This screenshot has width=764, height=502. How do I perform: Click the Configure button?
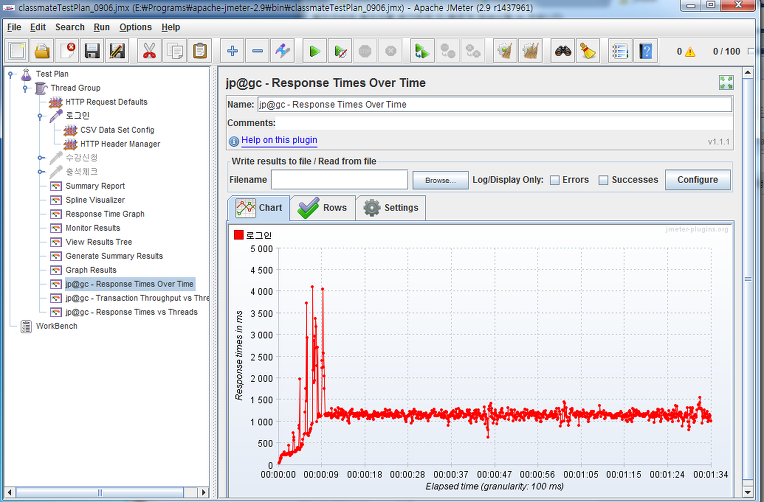coord(697,180)
